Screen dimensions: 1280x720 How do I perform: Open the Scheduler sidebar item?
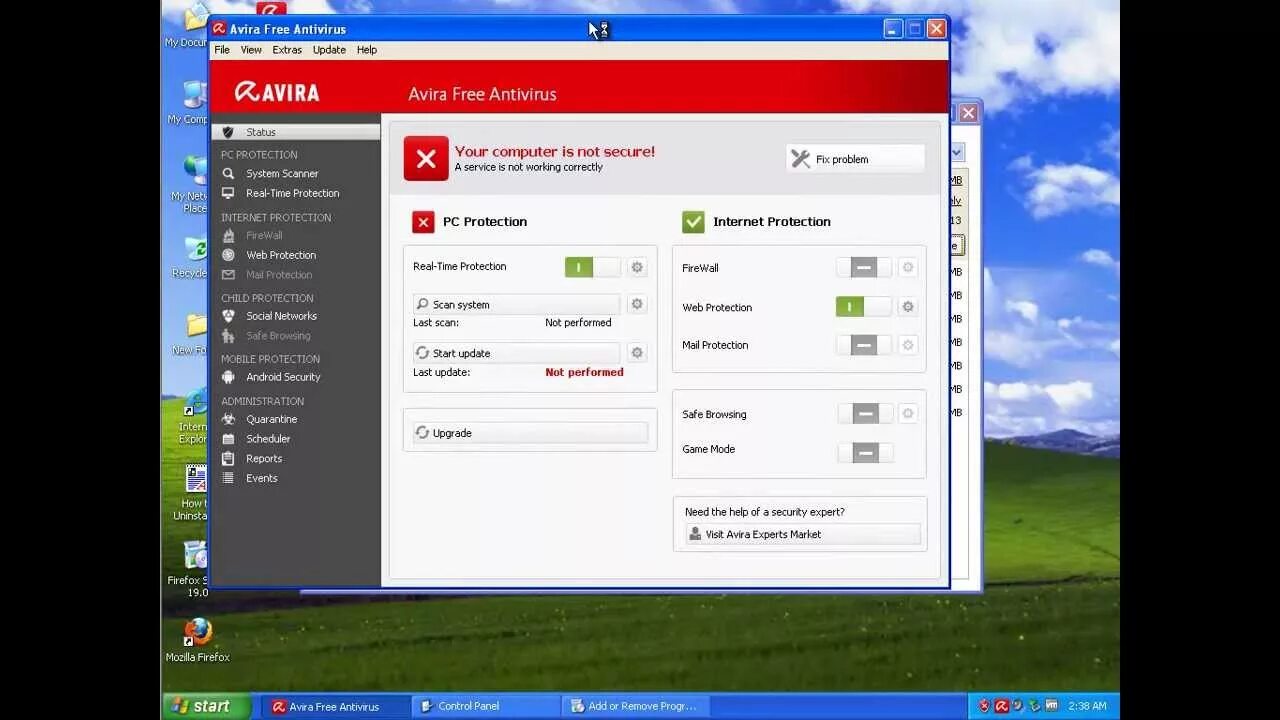coord(268,439)
